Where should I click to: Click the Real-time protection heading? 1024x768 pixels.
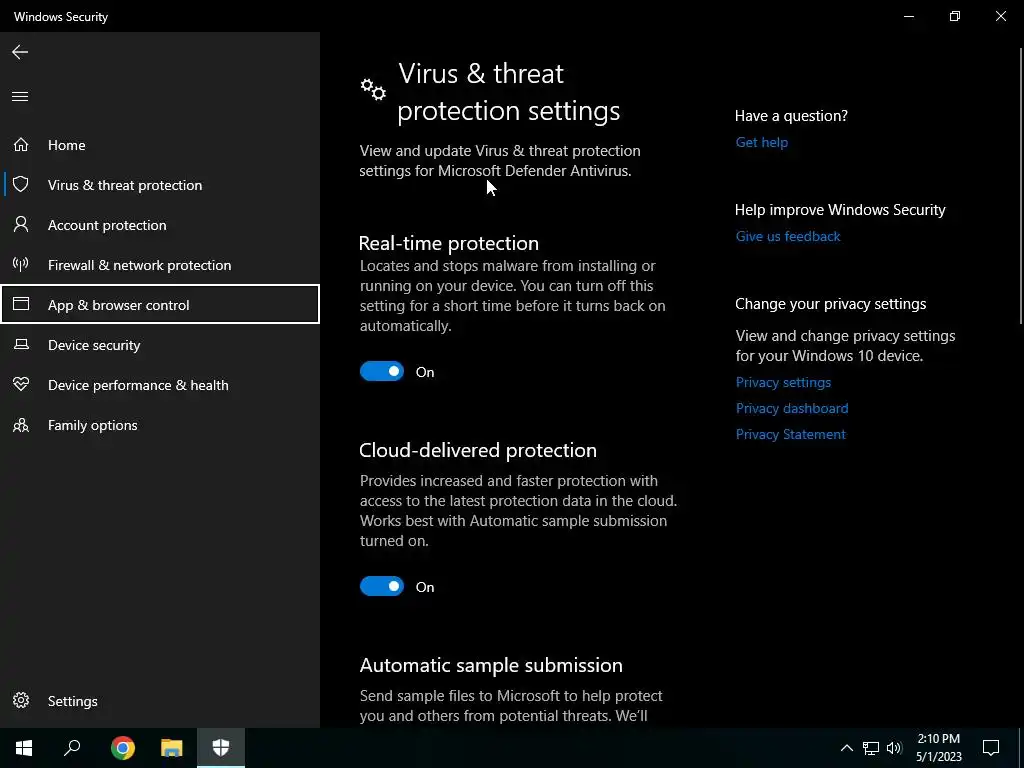[449, 243]
